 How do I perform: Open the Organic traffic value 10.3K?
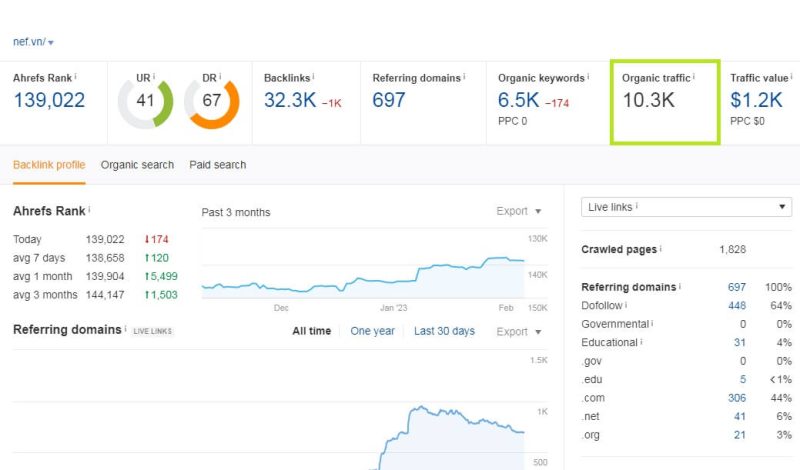pos(648,100)
